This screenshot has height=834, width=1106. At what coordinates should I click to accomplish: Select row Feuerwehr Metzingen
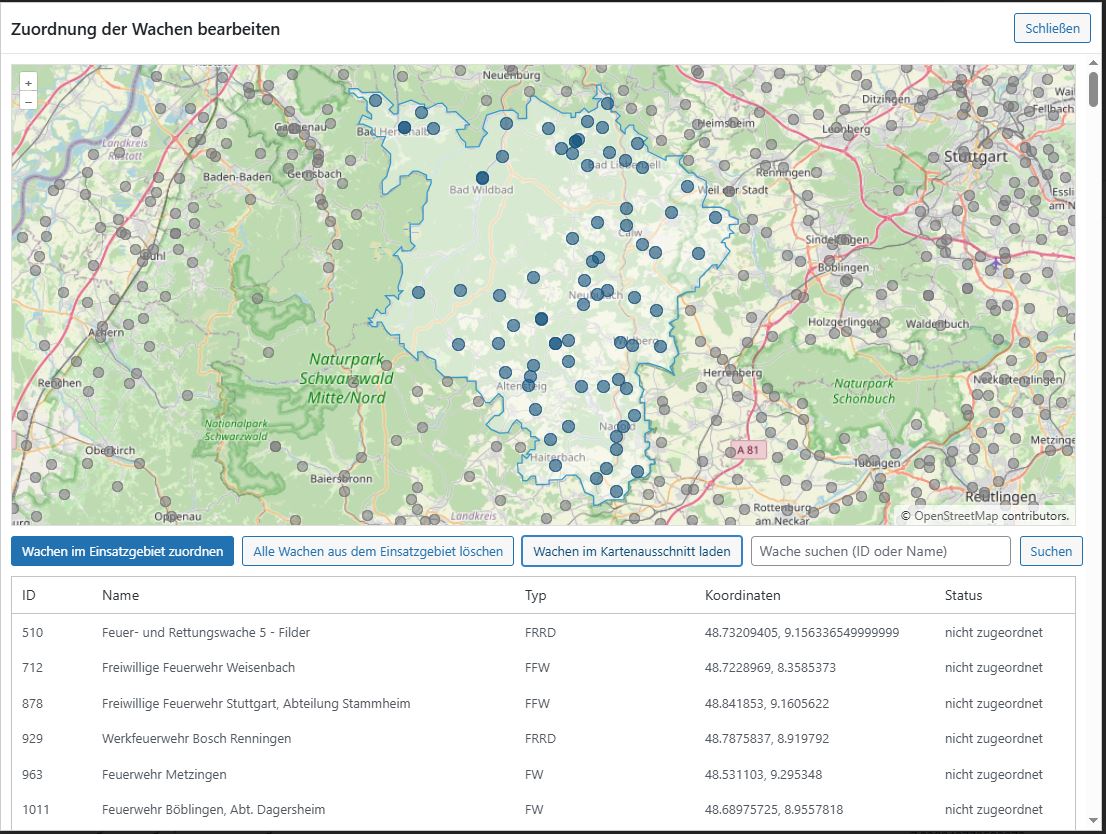(x=543, y=774)
